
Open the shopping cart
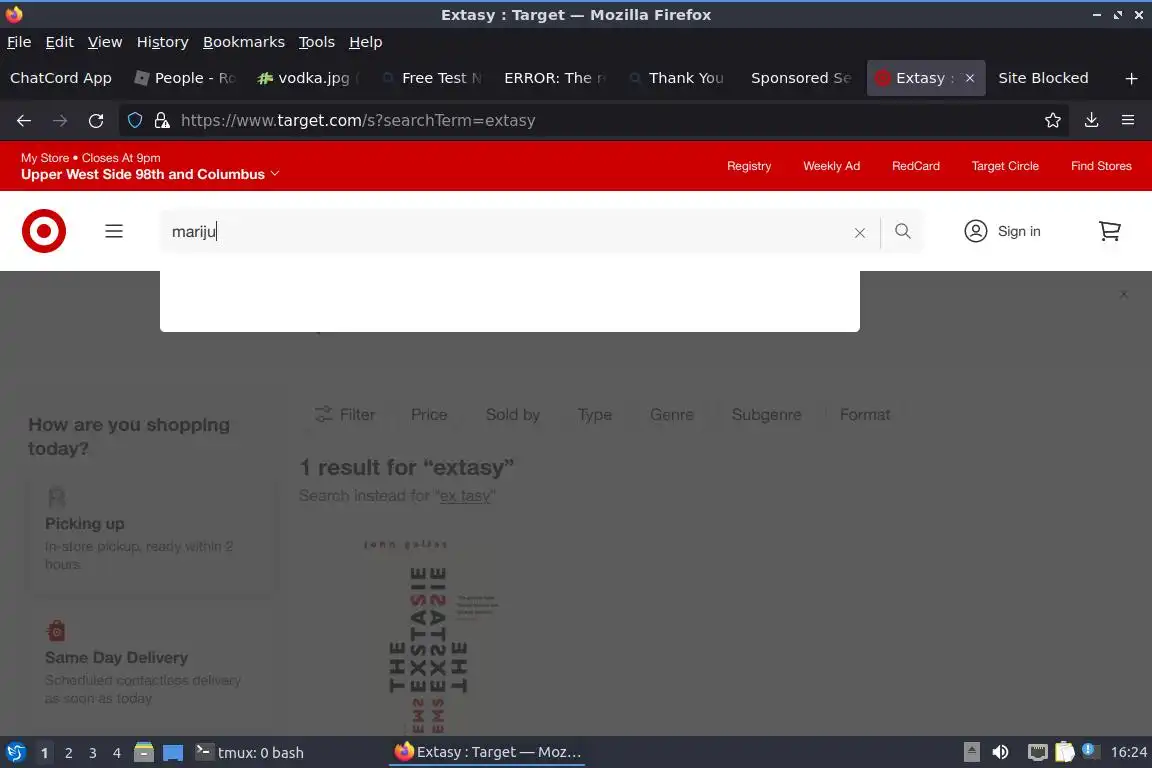tap(1109, 232)
